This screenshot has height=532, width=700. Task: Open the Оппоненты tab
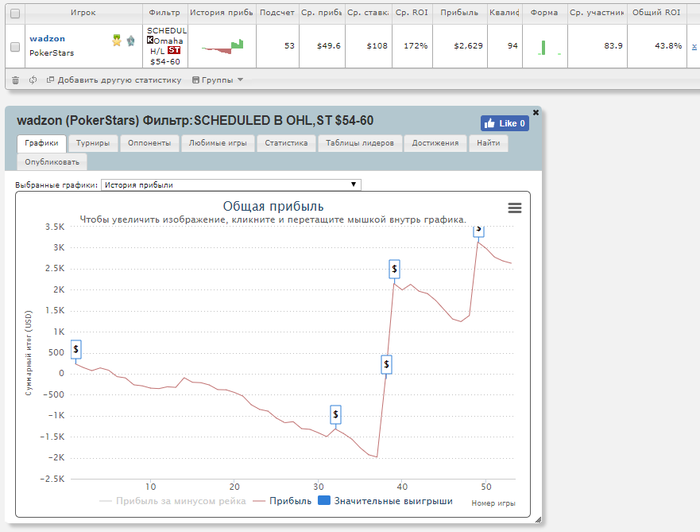click(x=150, y=143)
